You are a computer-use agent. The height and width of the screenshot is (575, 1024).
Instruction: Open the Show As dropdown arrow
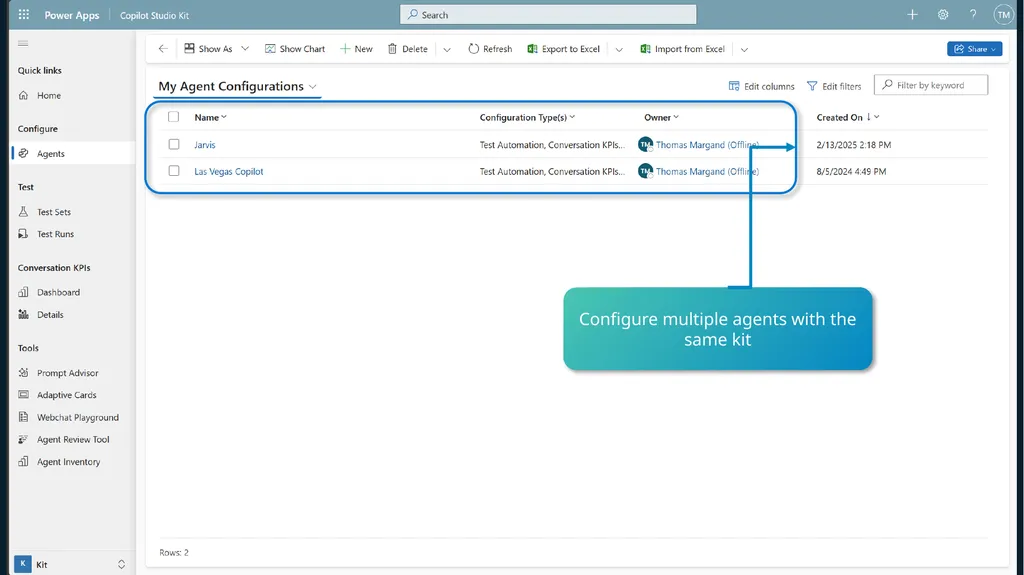pos(245,48)
